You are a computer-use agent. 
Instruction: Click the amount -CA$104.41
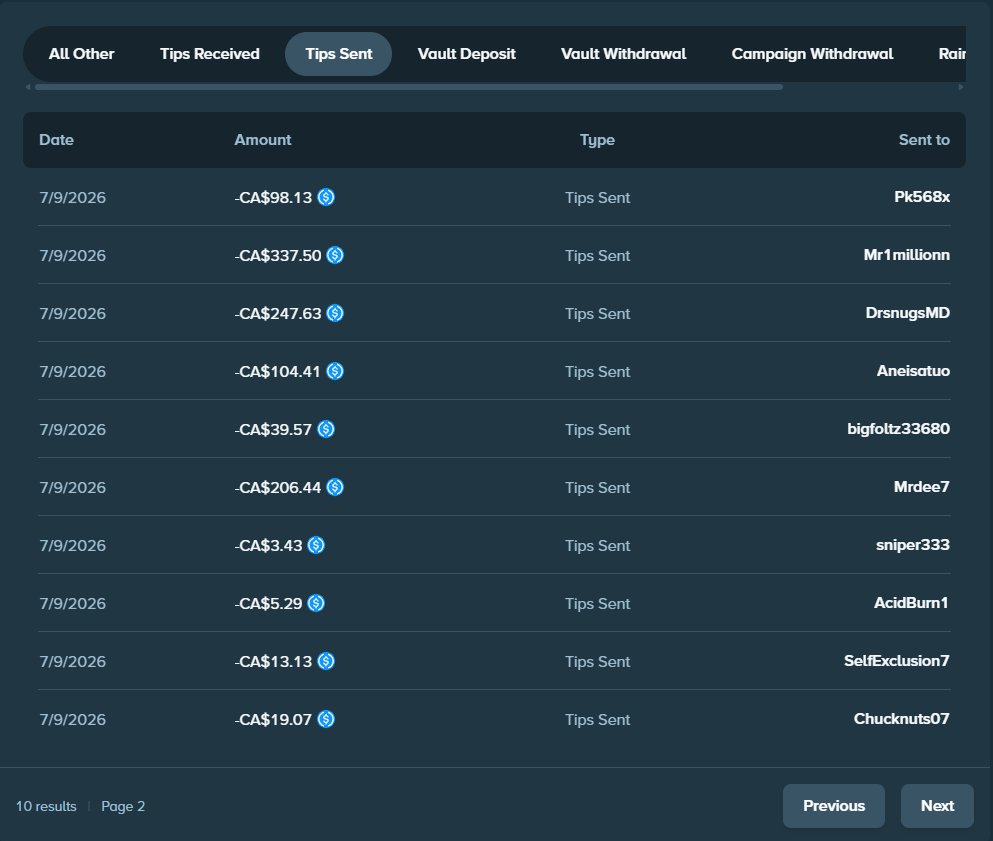coord(278,371)
